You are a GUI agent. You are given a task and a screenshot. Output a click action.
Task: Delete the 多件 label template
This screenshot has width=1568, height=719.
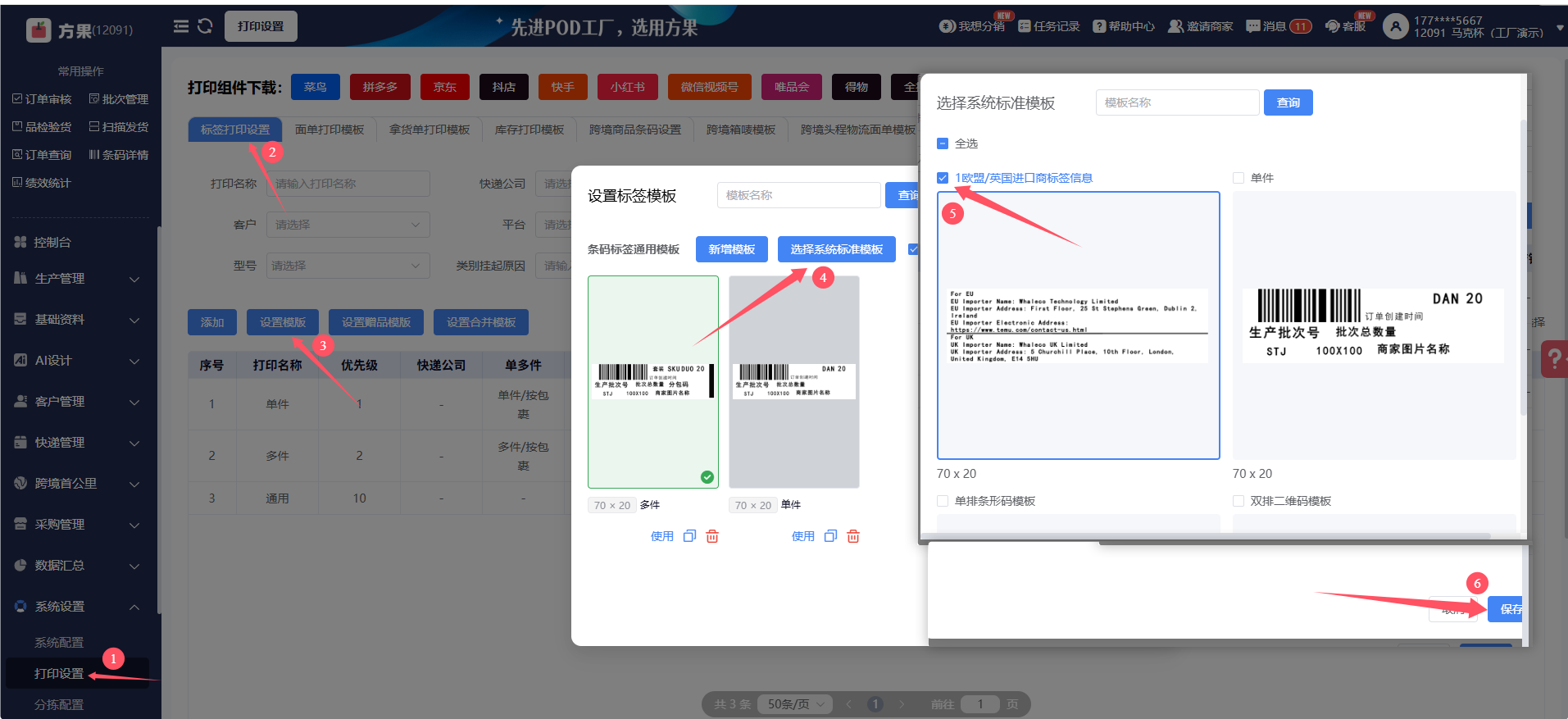(712, 536)
